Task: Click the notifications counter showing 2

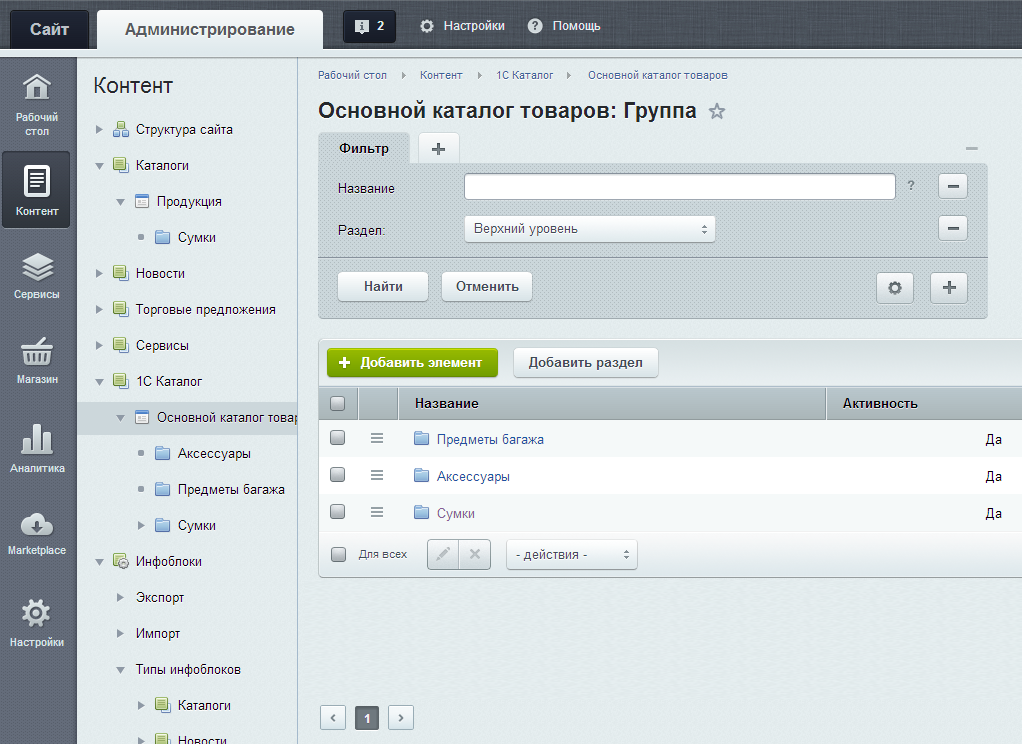Action: (370, 26)
